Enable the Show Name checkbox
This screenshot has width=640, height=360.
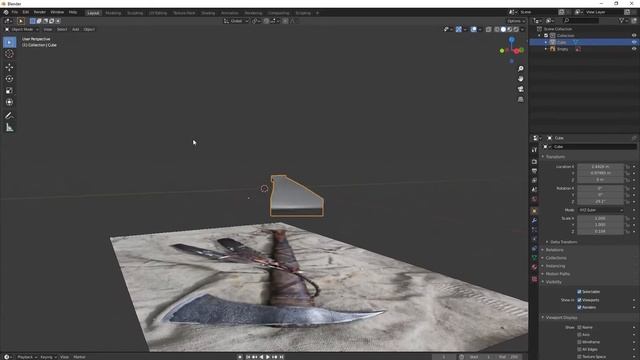(579, 327)
